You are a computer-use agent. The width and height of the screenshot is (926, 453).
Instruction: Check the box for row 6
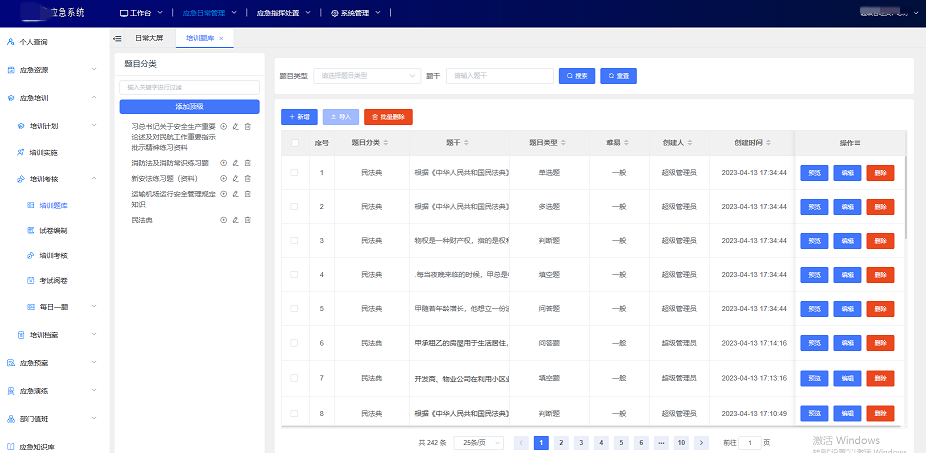click(294, 343)
